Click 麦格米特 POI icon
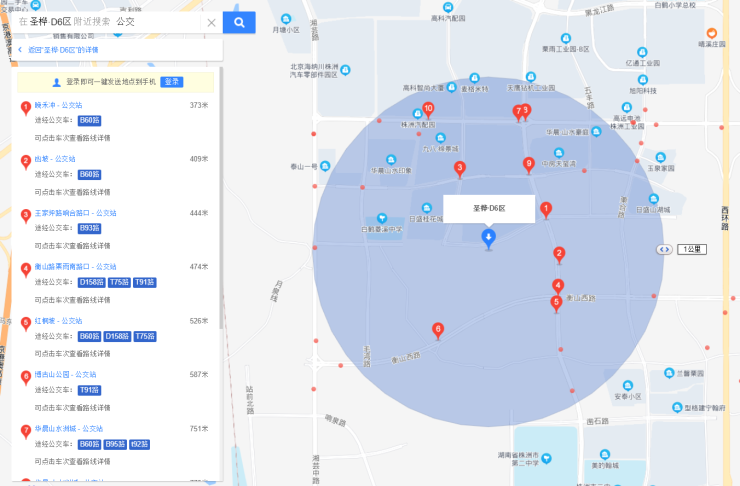This screenshot has width=740, height=486. pyautogui.click(x=475, y=78)
